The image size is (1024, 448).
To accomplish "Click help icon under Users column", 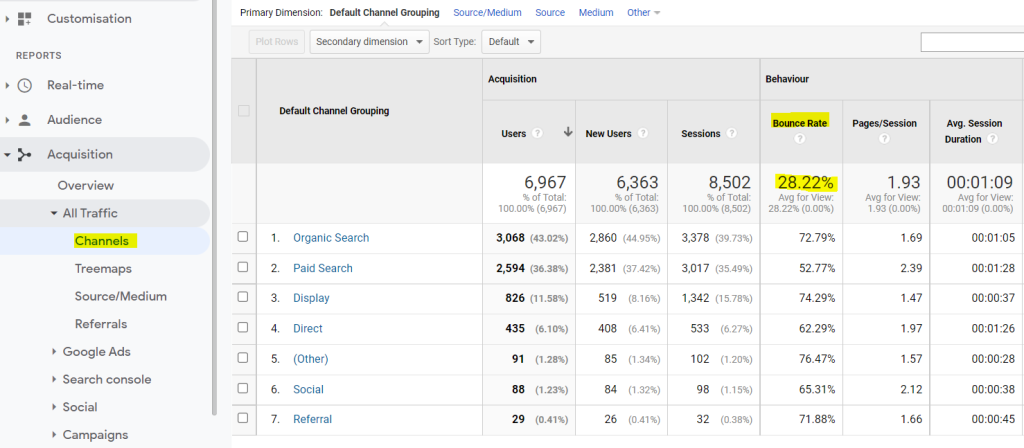I will coord(537,133).
